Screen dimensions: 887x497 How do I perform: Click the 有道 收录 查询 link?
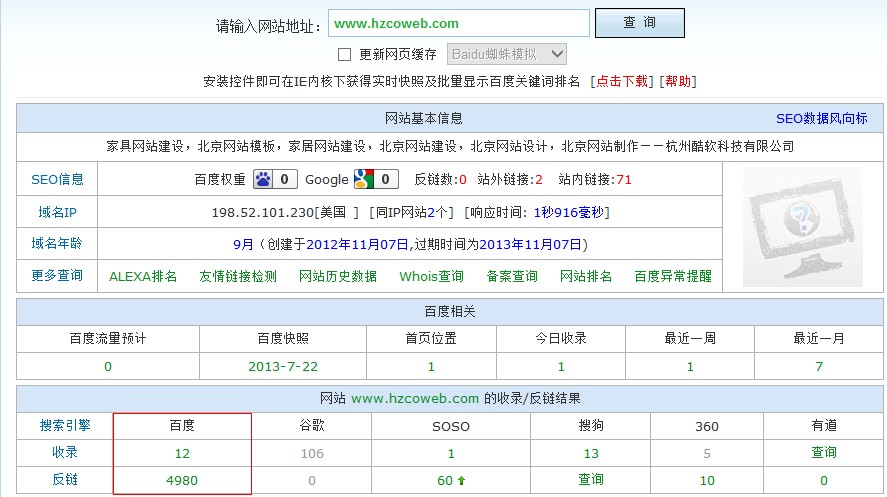824,452
